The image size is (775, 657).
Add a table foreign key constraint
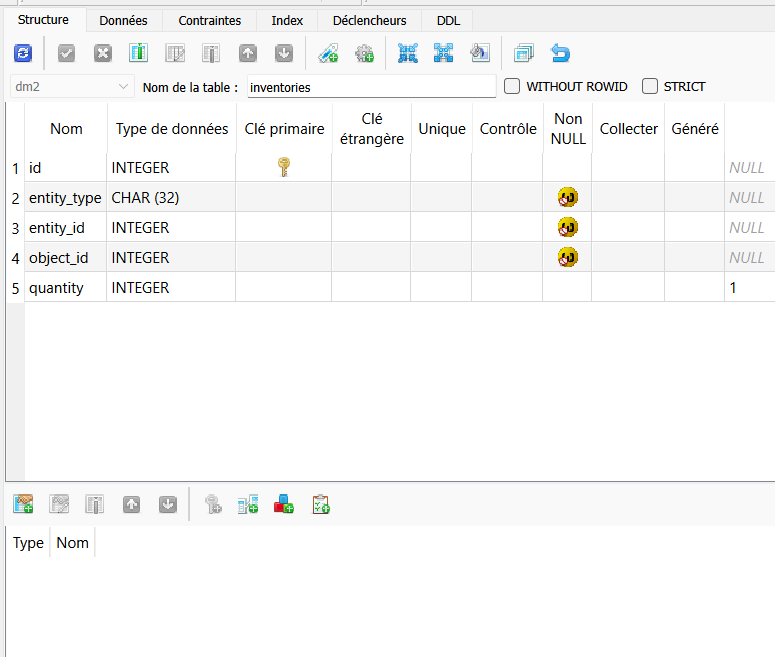pyautogui.click(x=248, y=504)
